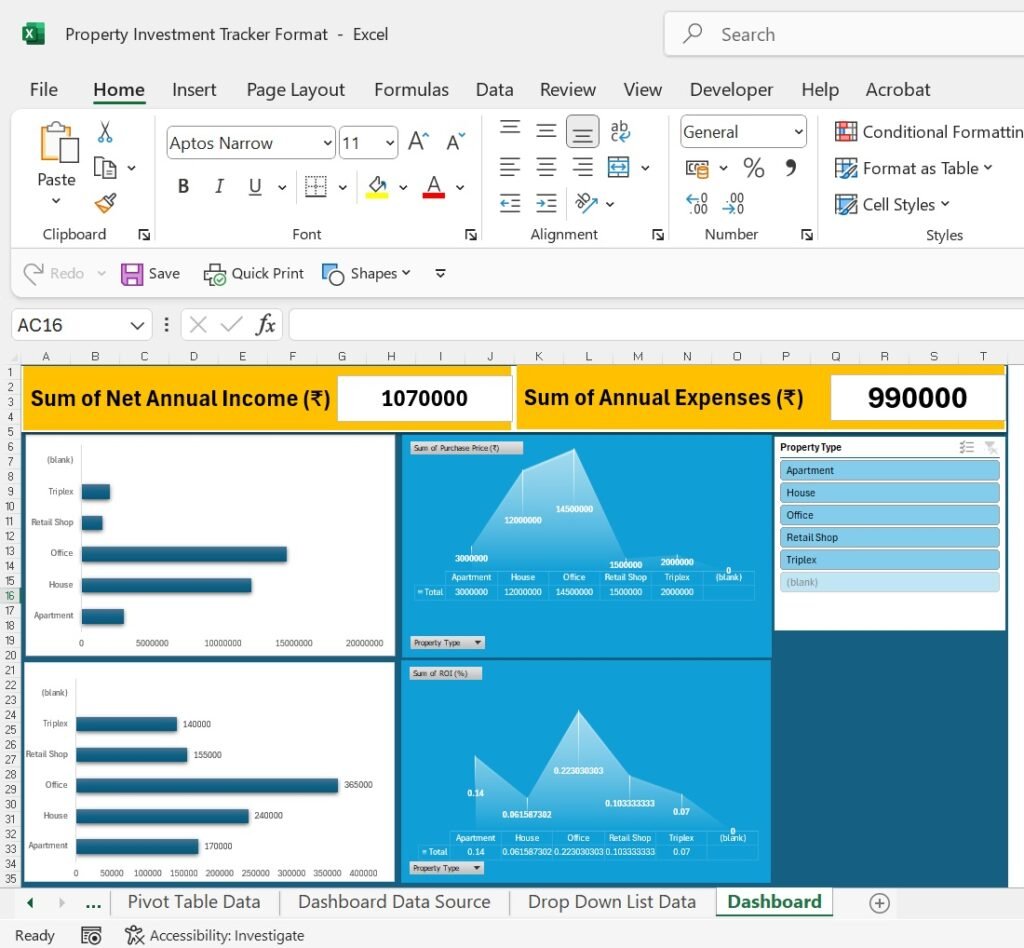
Task: Toggle Top Align
Action: pyautogui.click(x=510, y=129)
